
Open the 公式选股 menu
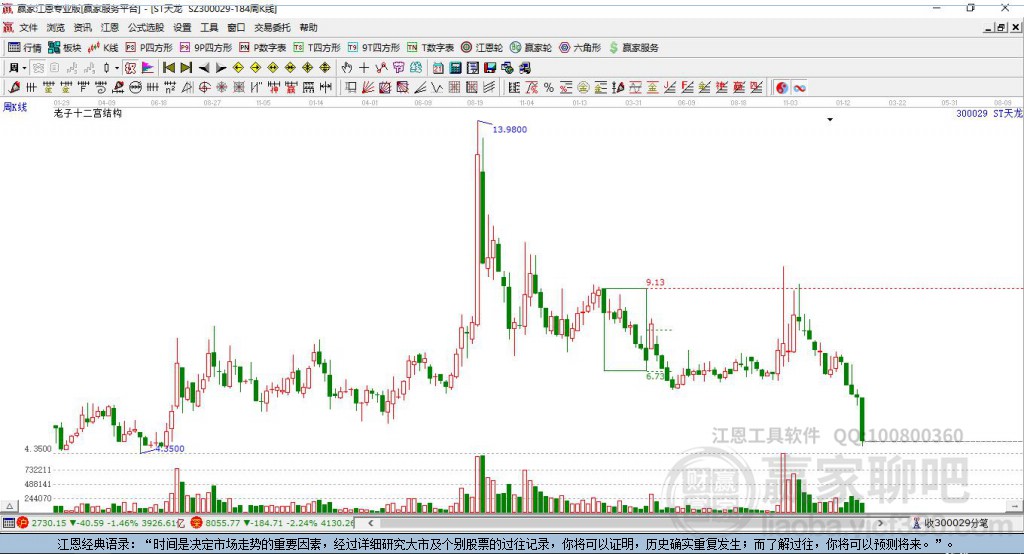(146, 27)
